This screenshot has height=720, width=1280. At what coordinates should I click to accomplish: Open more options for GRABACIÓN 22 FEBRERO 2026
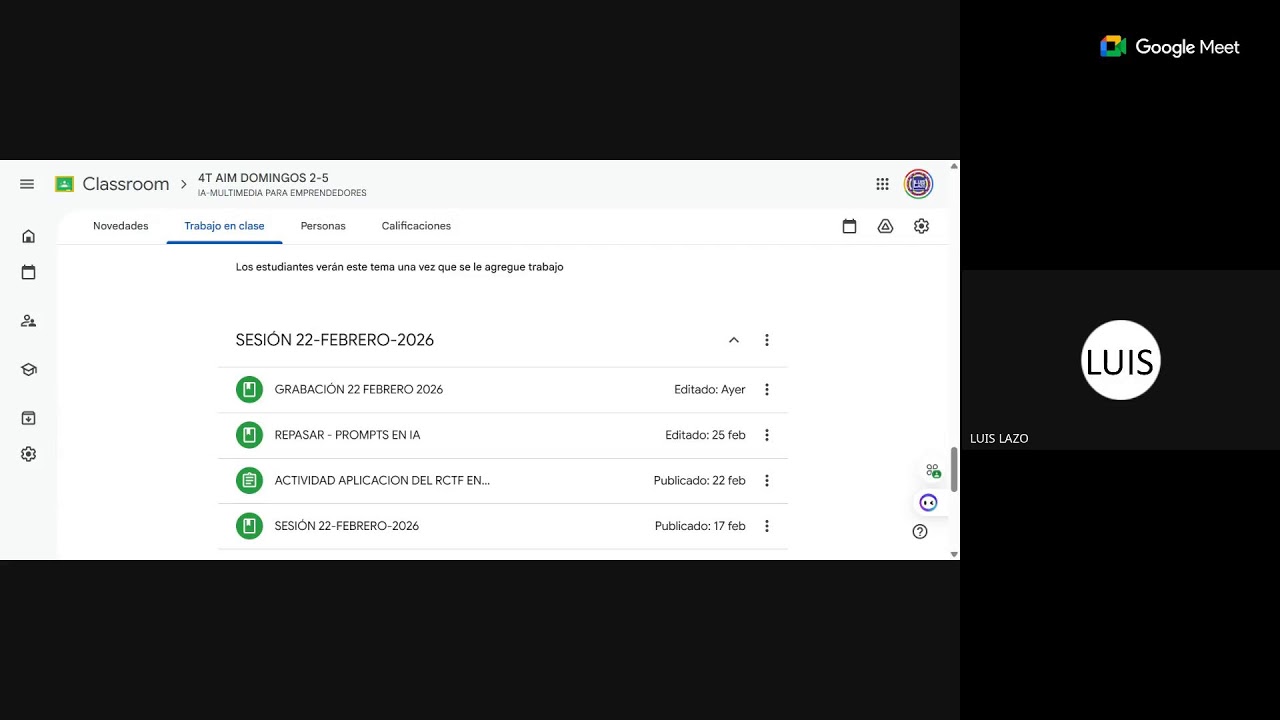(x=767, y=389)
